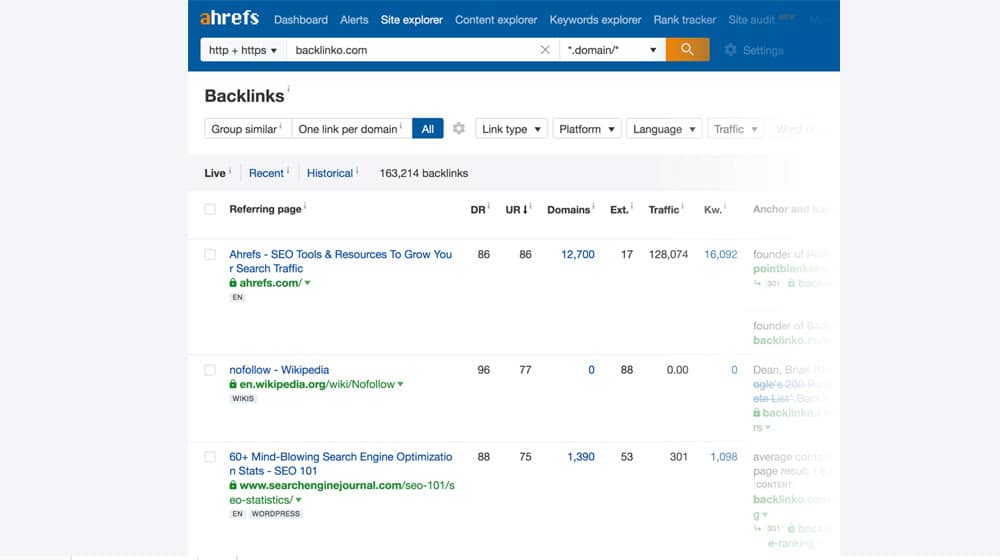This screenshot has width=1000, height=560.
Task: Select the Group similar option
Action: click(x=247, y=129)
